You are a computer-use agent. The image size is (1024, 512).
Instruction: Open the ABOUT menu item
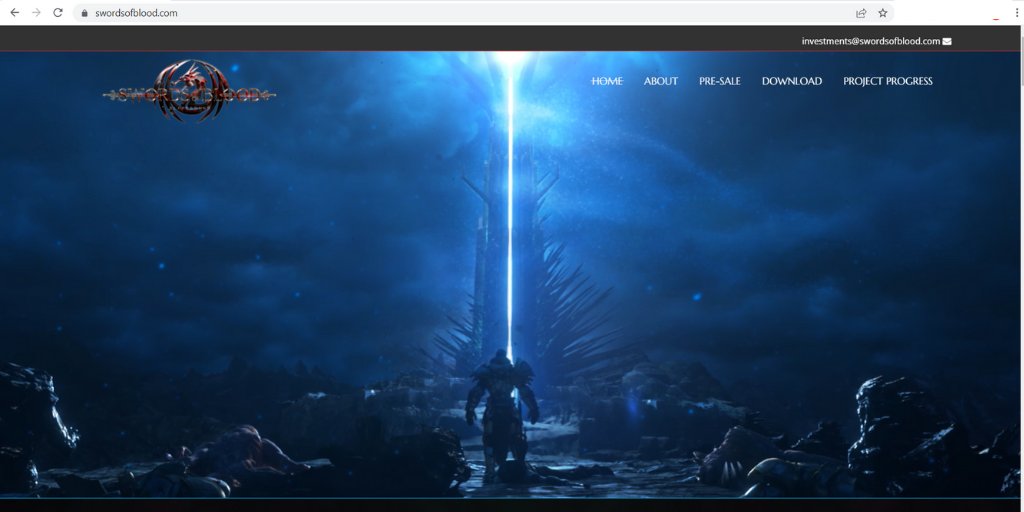[x=661, y=81]
